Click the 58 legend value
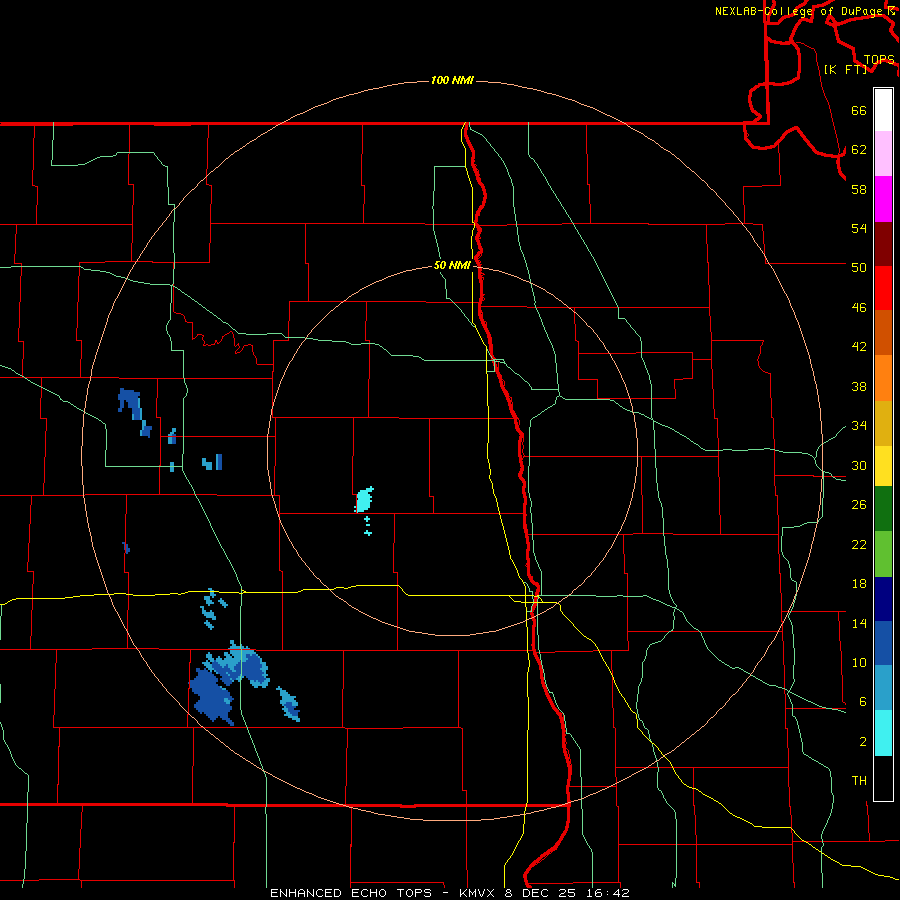The height and width of the screenshot is (900, 900). (x=859, y=189)
